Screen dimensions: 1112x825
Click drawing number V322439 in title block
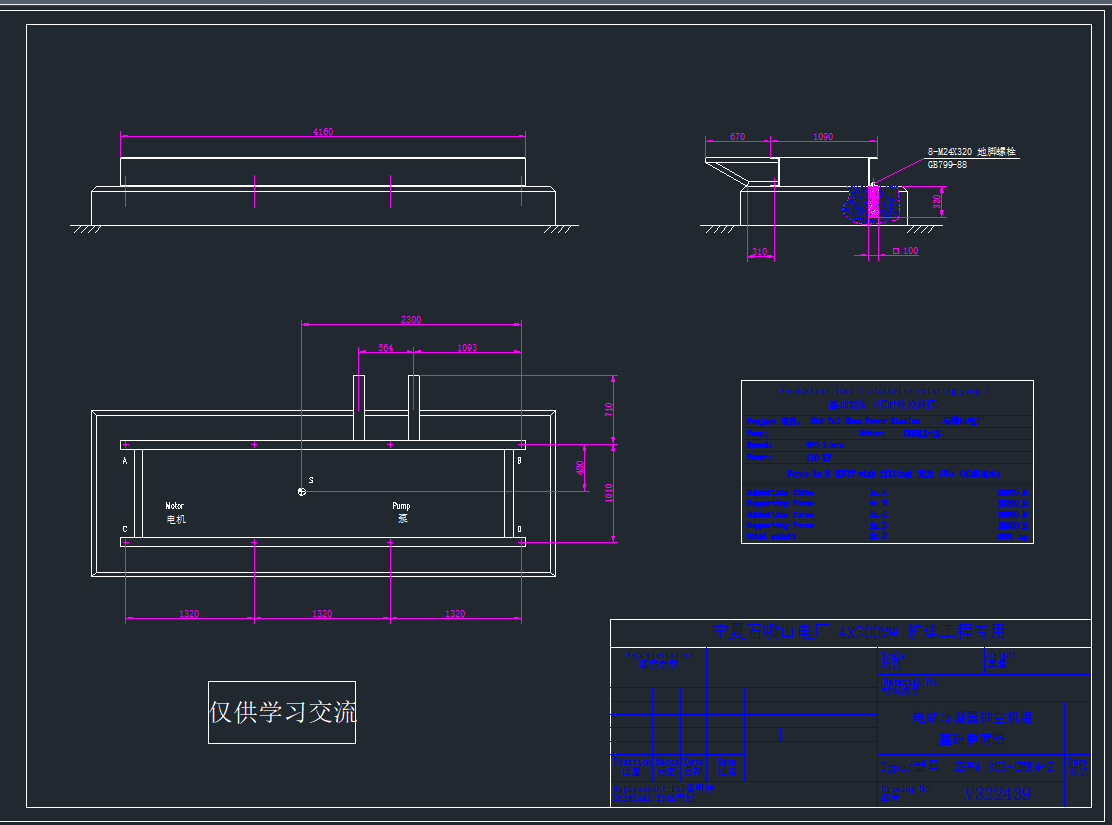tap(996, 794)
